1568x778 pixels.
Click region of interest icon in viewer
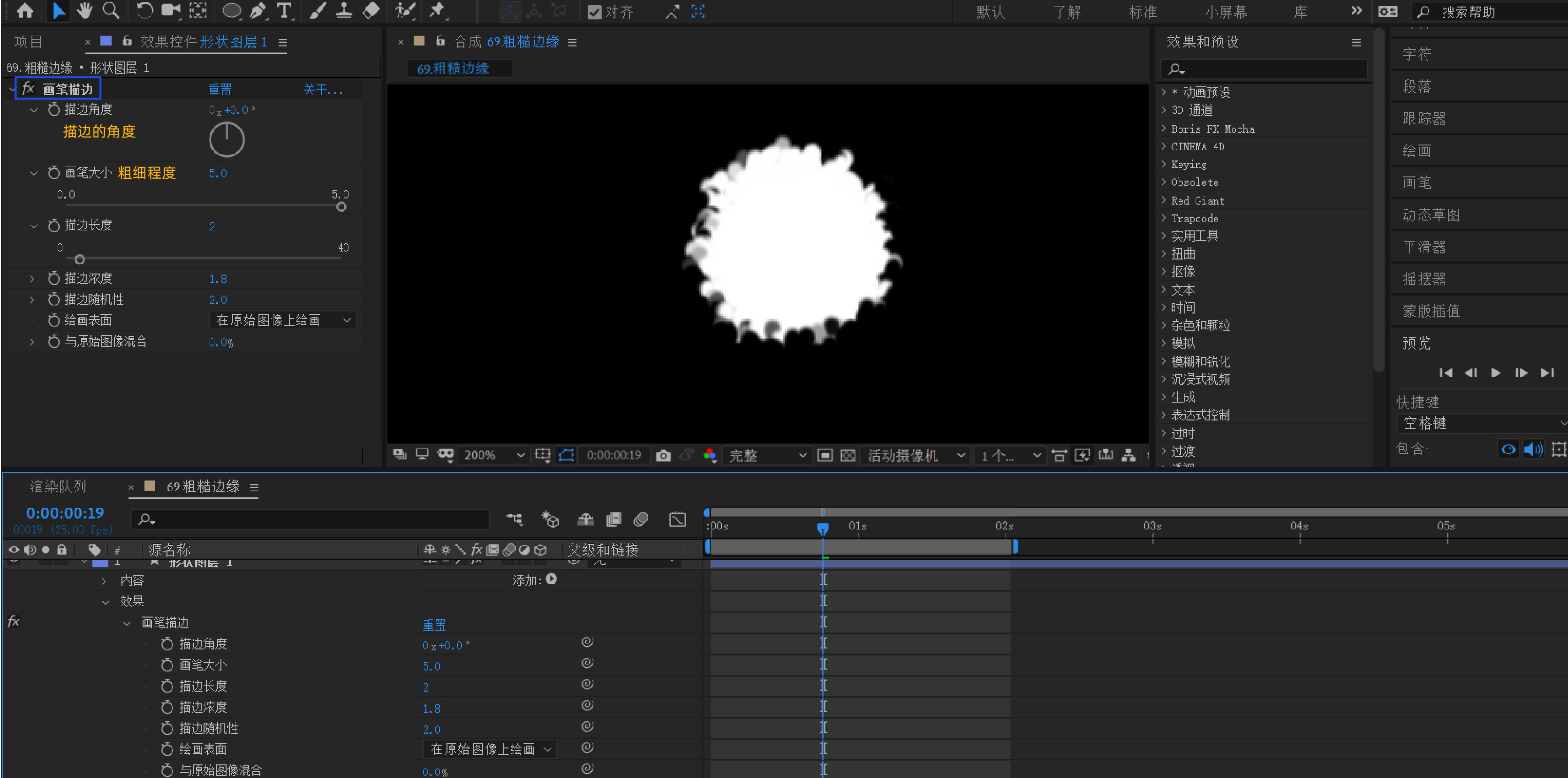coord(825,455)
